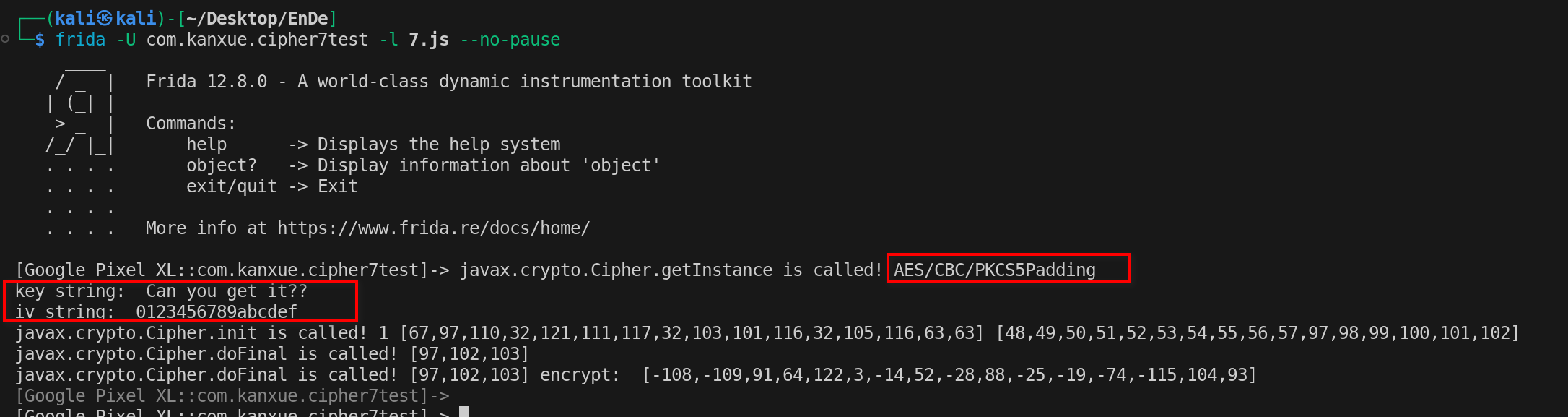Click the object? command entry
The height and width of the screenshot is (417, 1568).
coord(423,165)
